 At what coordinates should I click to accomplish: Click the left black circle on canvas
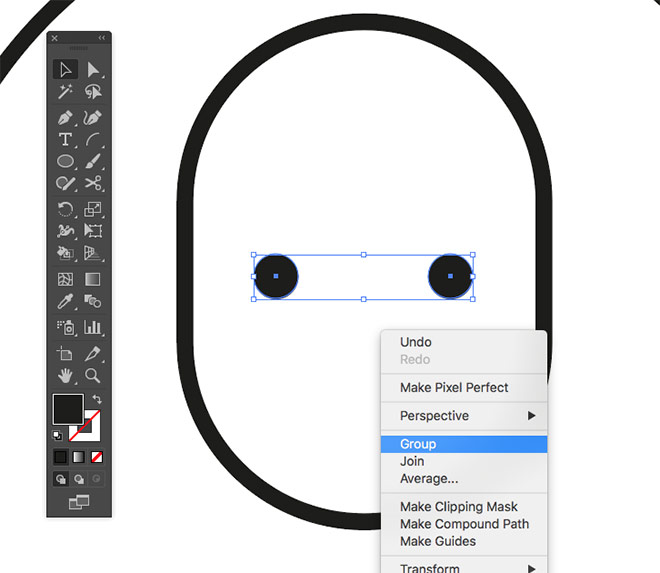click(276, 276)
